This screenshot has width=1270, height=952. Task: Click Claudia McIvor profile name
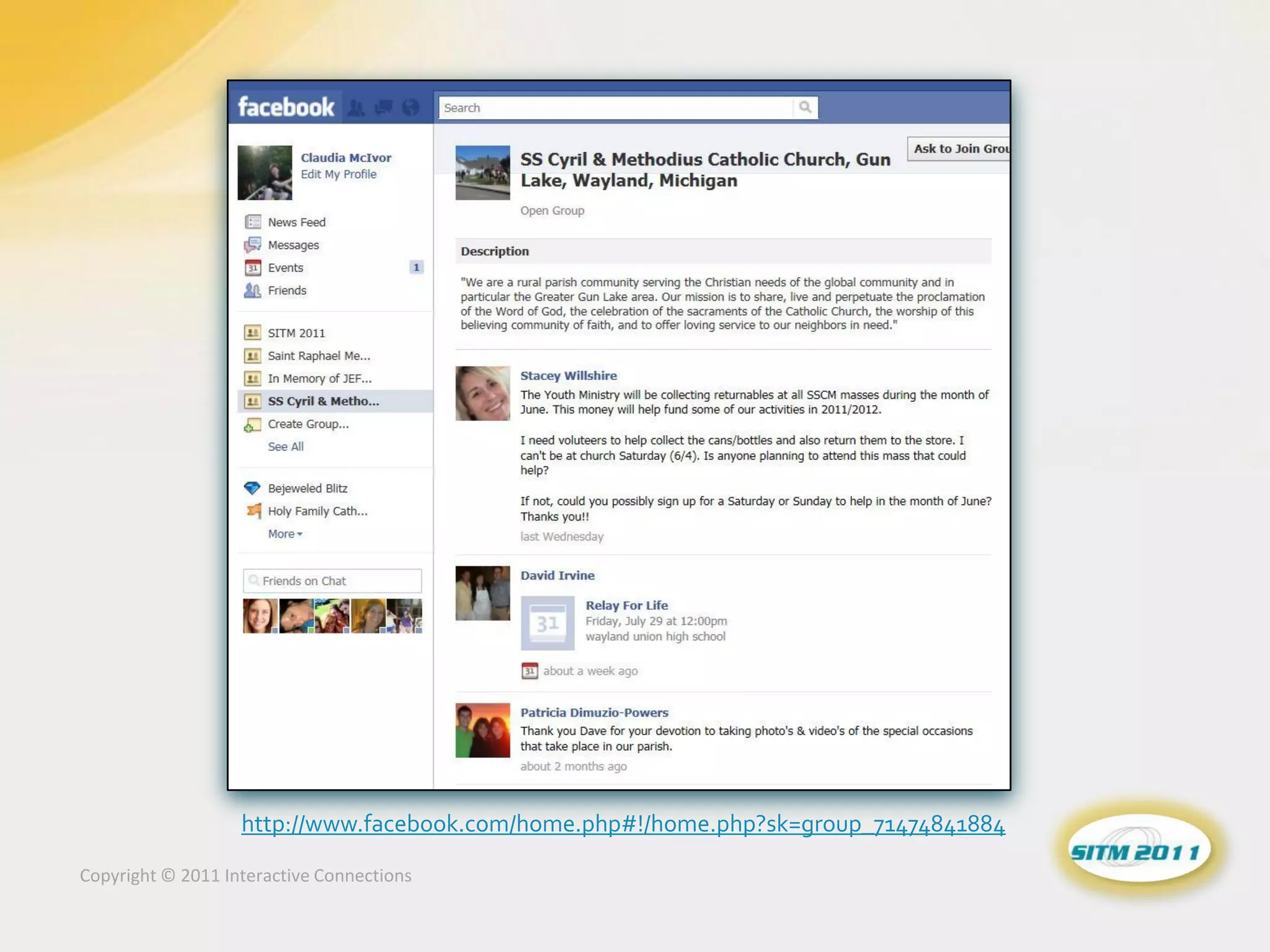tap(346, 157)
